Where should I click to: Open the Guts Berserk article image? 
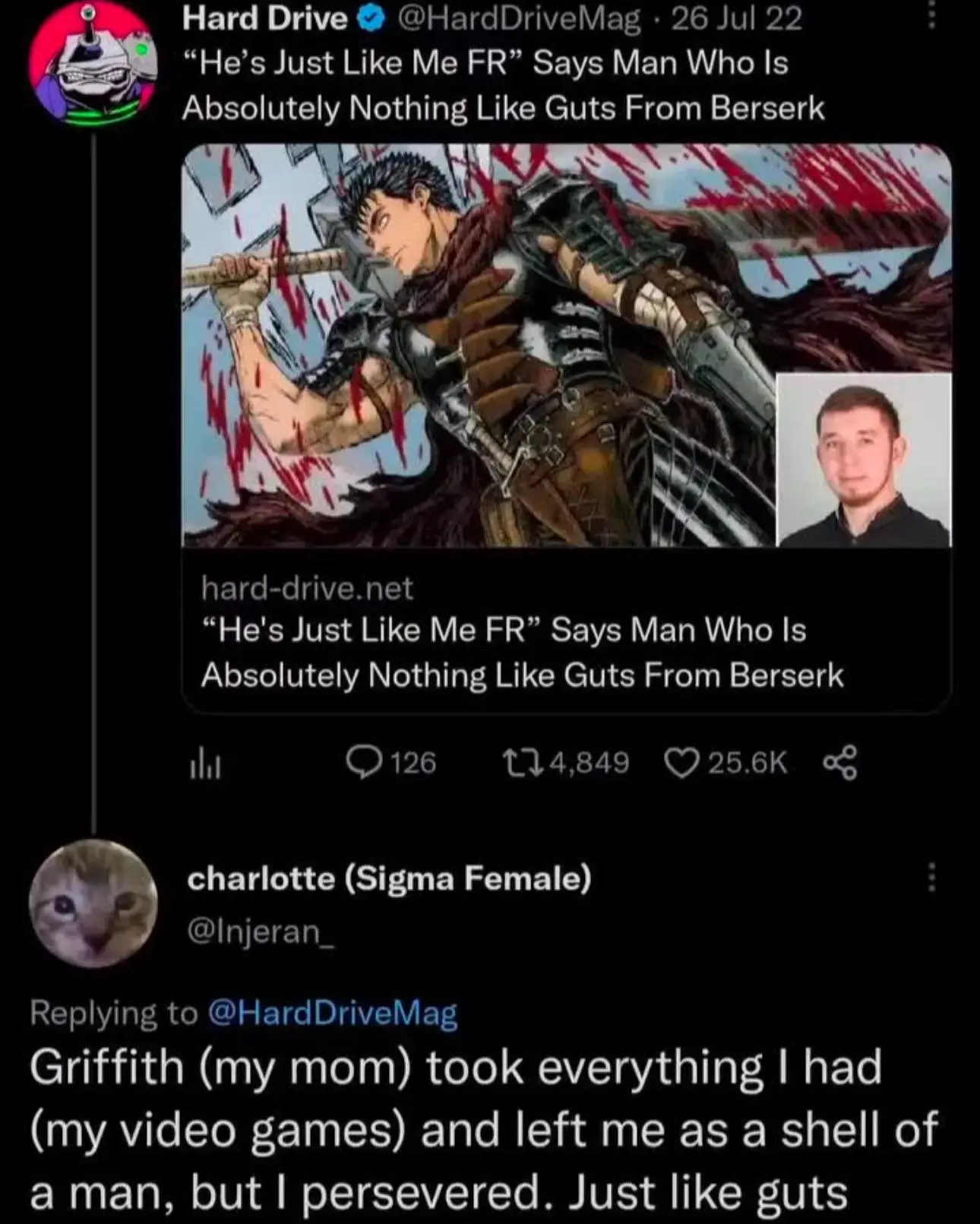(x=566, y=345)
